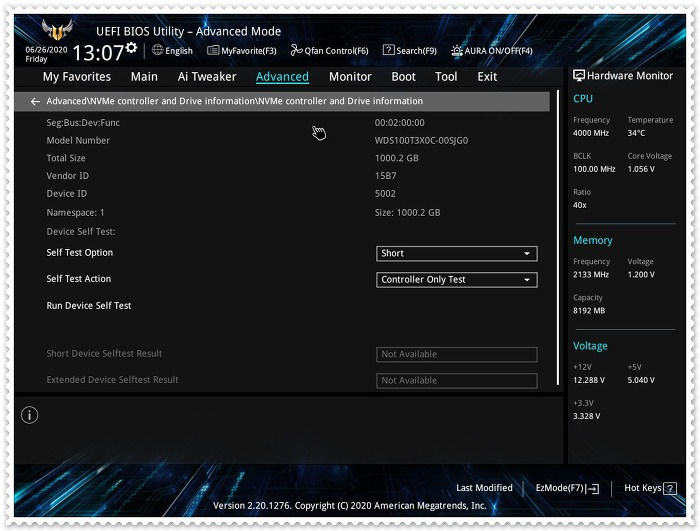Click Short Device Selftest Result field
The image size is (700, 531).
coord(456,354)
